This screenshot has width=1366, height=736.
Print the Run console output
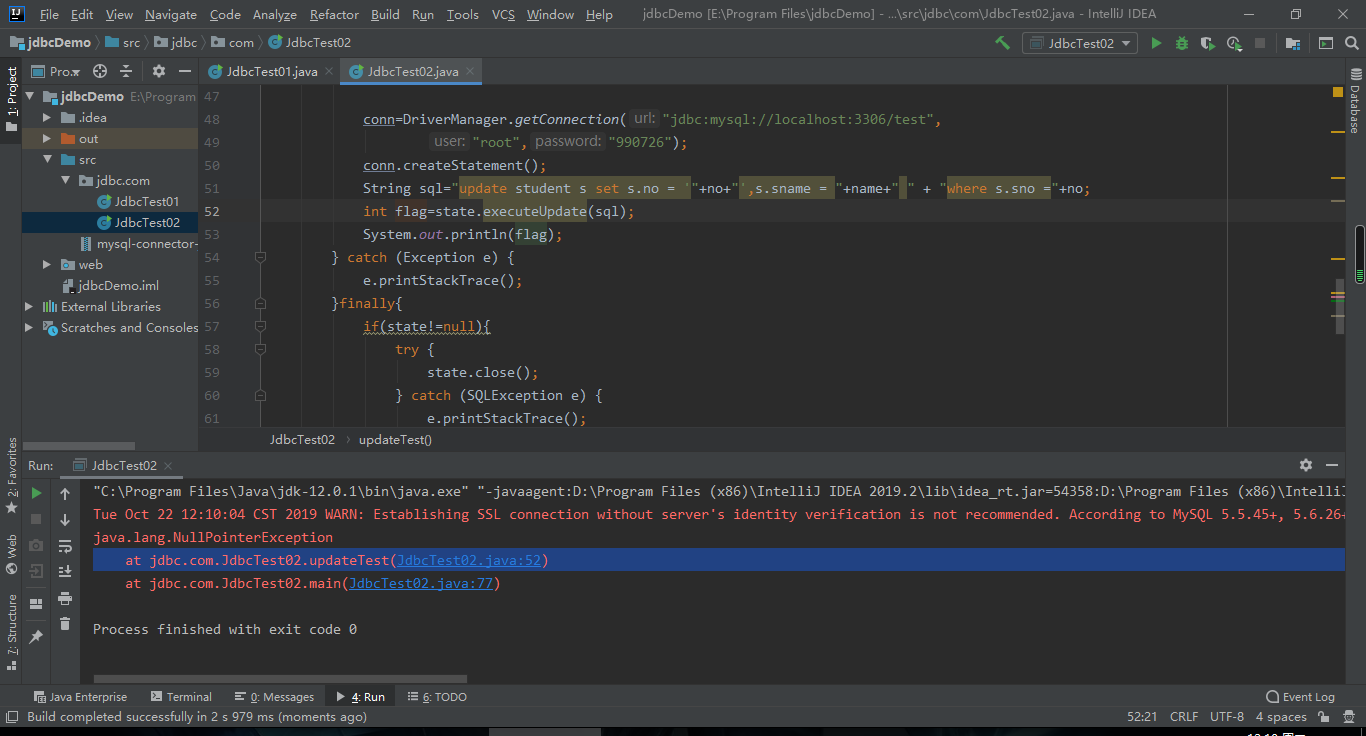pyautogui.click(x=65, y=598)
